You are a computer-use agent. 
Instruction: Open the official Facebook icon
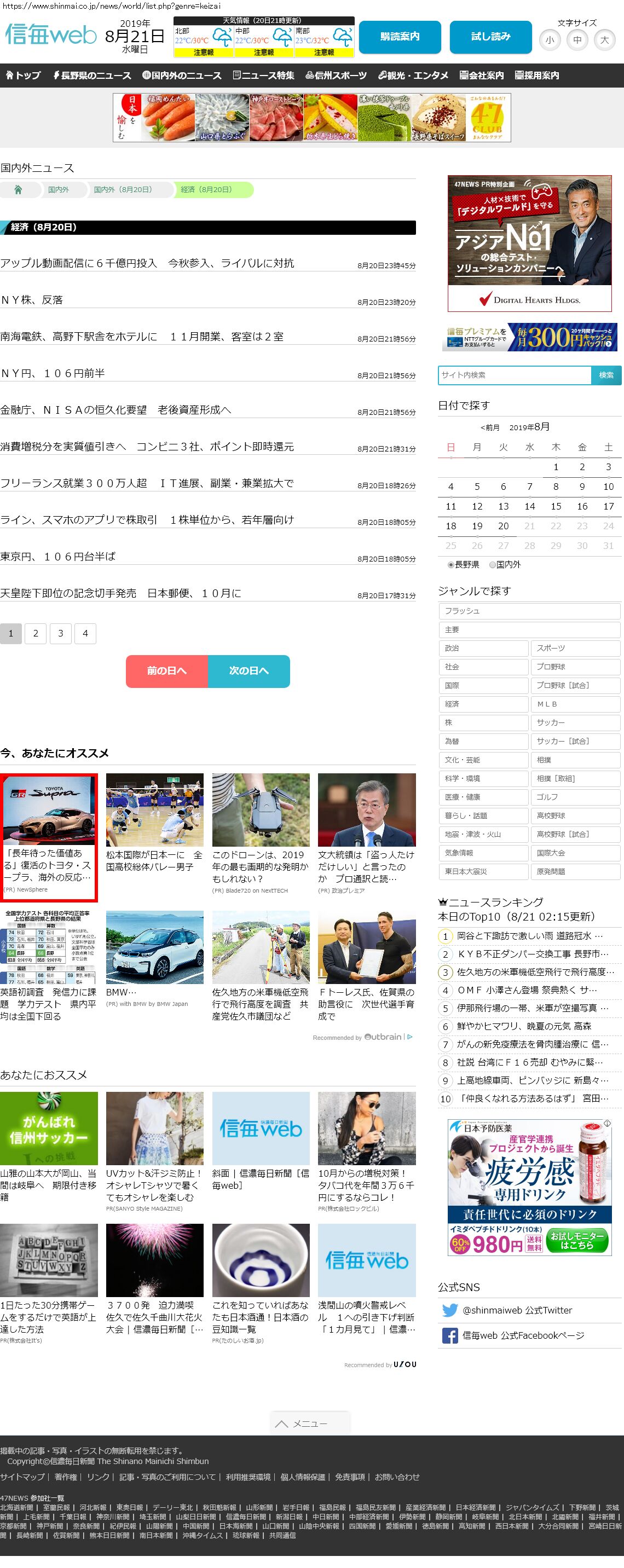[450, 1335]
